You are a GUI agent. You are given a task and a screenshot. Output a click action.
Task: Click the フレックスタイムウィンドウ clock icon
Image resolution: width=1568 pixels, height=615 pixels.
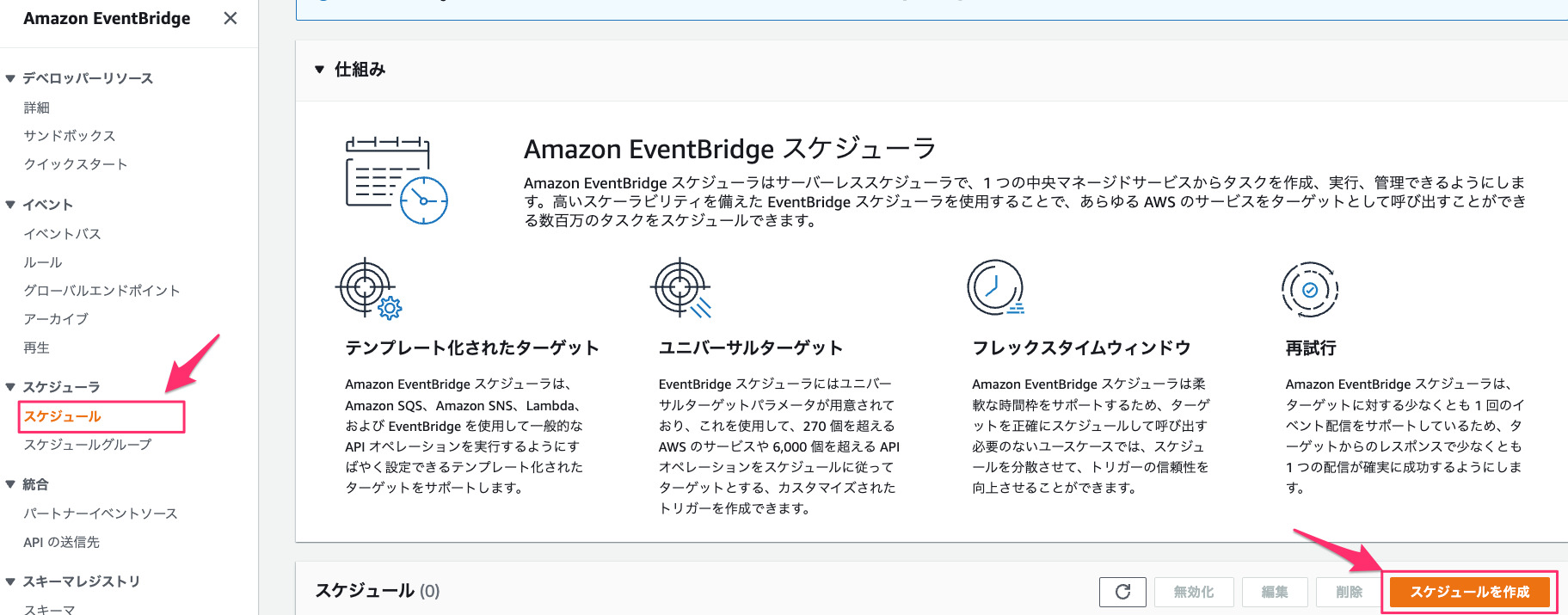(994, 287)
